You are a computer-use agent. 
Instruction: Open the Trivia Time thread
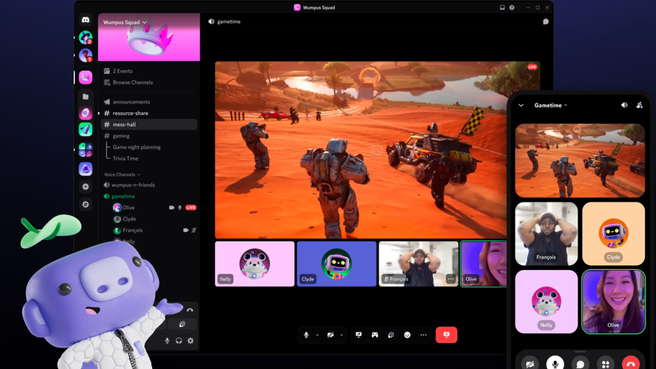click(x=125, y=159)
